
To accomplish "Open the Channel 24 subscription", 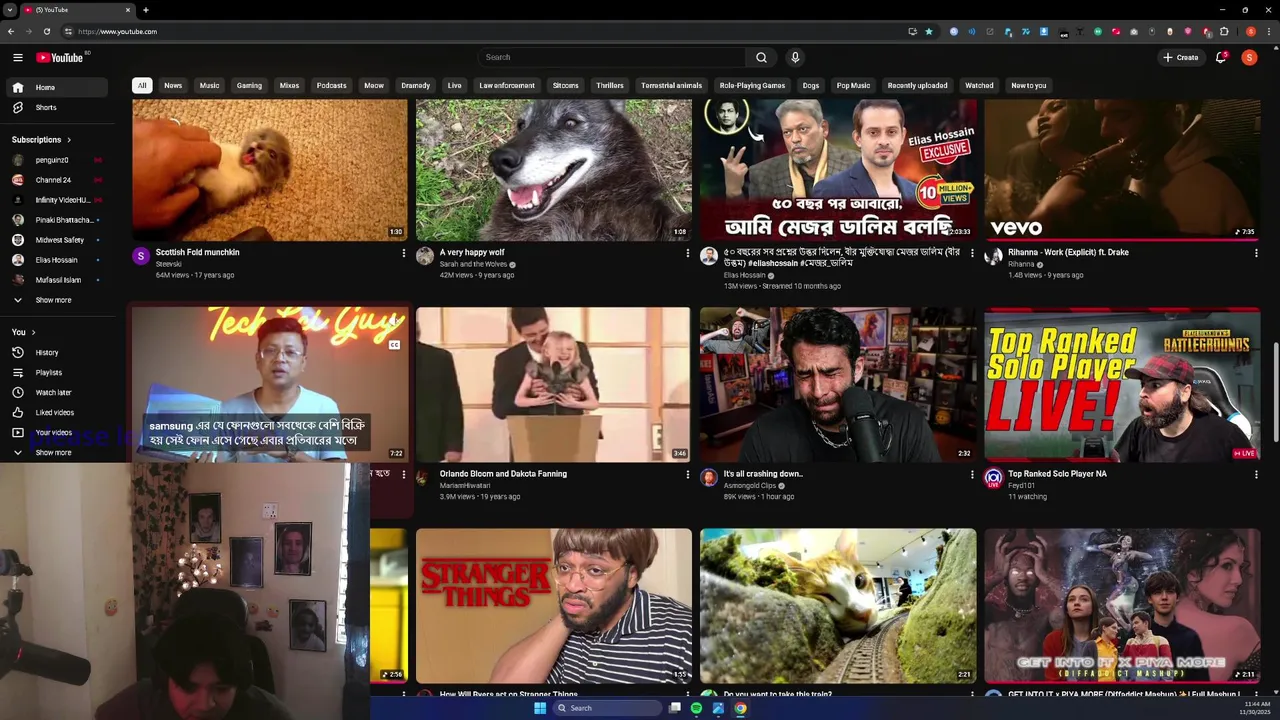I will (x=56, y=180).
